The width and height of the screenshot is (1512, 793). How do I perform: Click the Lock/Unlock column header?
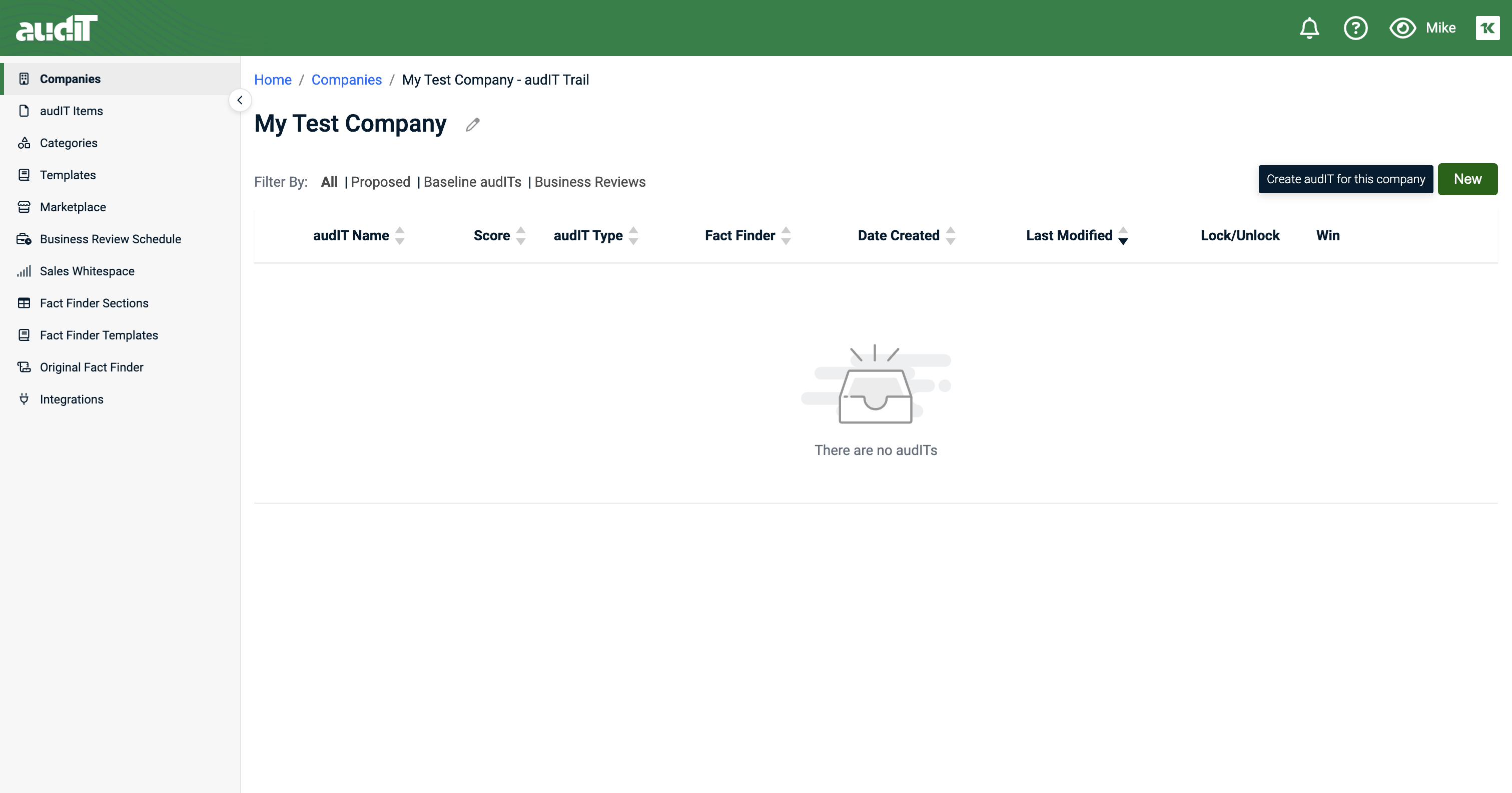[x=1240, y=236]
